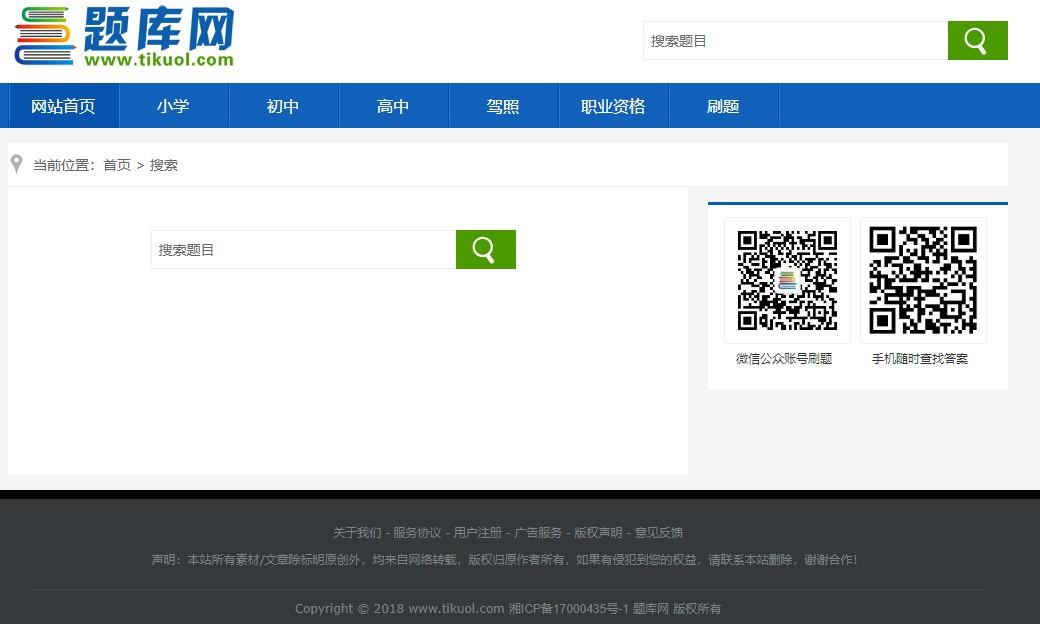Focus the main 搜索题目 search input

pyautogui.click(x=303, y=250)
